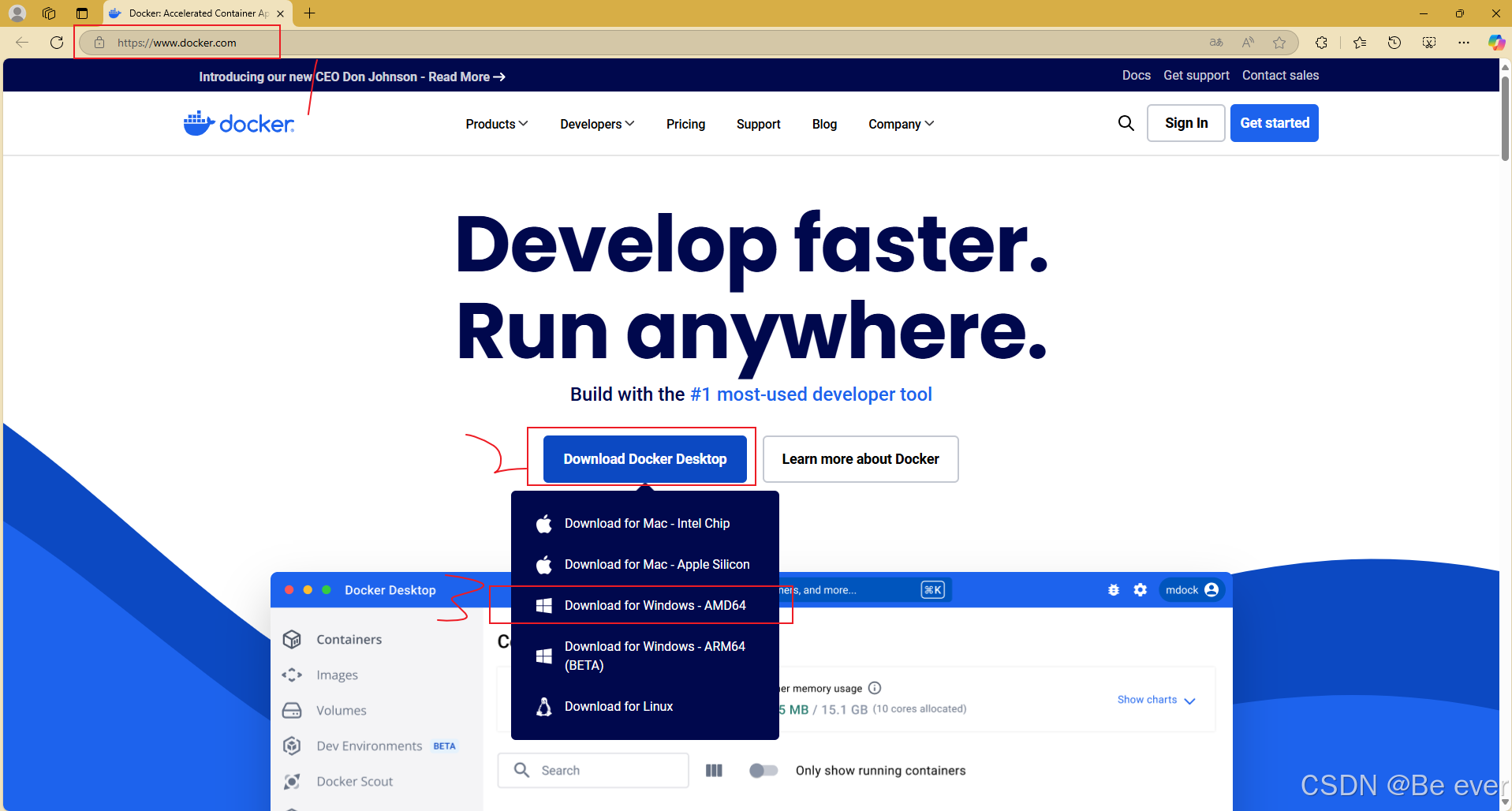Click the bug report icon in Docker Desktop
1512x811 pixels.
[x=1114, y=589]
